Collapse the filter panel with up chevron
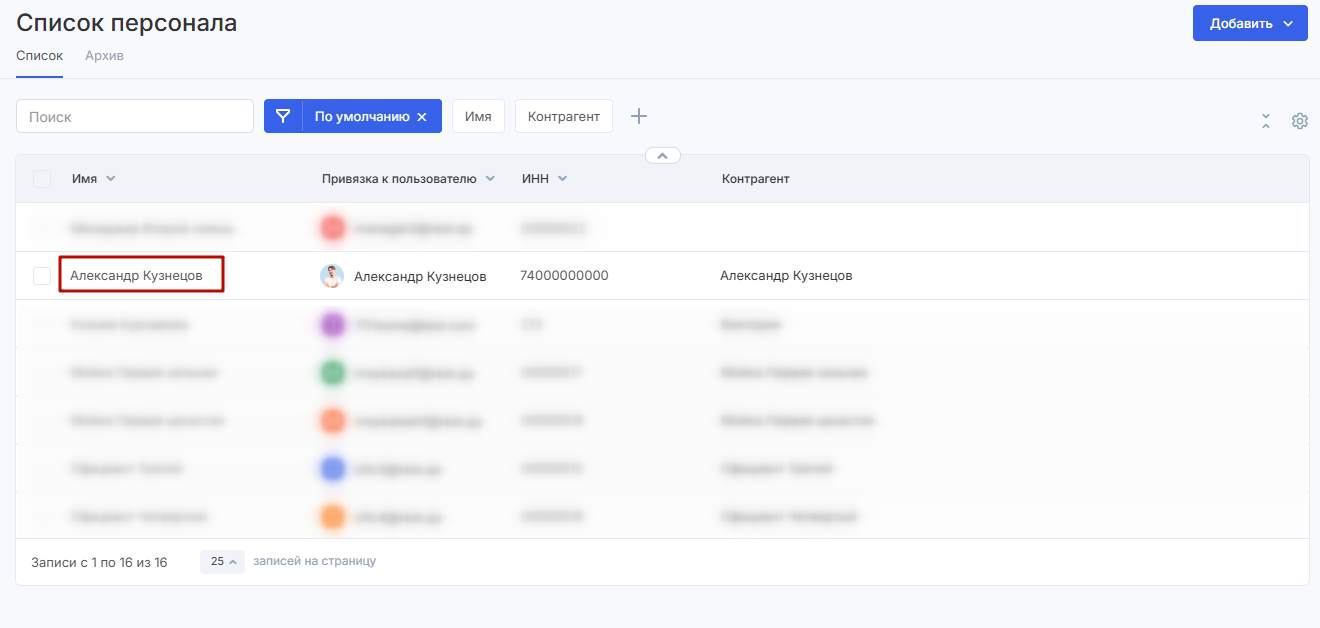The width and height of the screenshot is (1320, 628). tap(662, 155)
